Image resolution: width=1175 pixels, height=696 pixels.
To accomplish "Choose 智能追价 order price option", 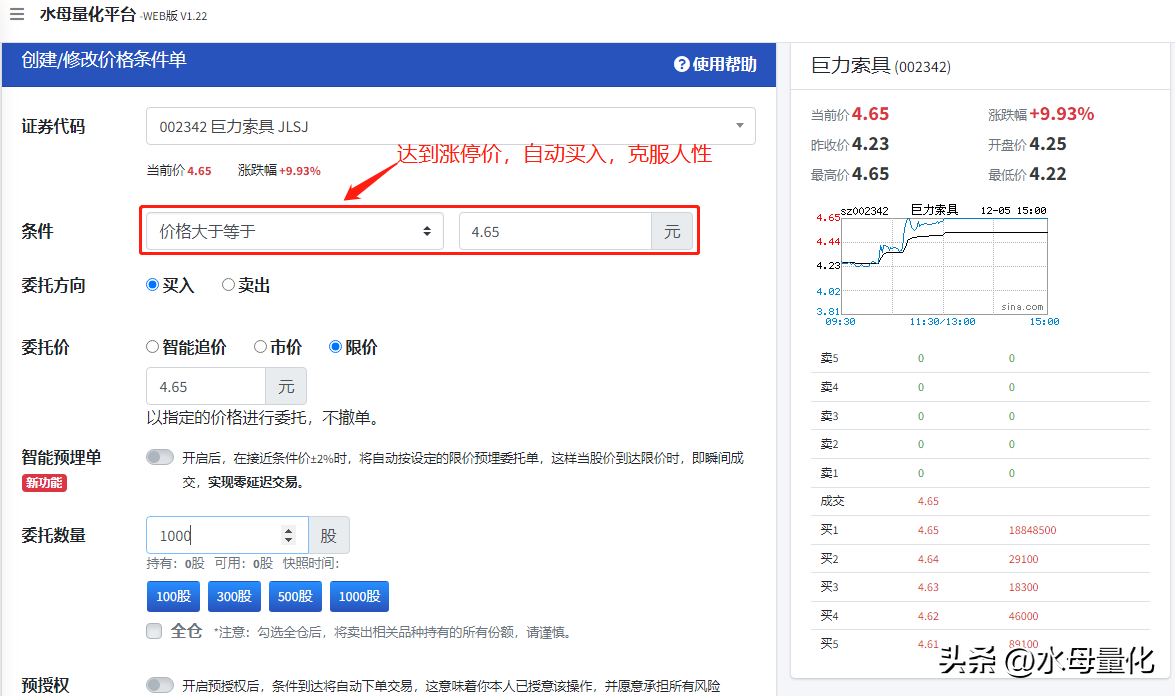I will point(152,347).
